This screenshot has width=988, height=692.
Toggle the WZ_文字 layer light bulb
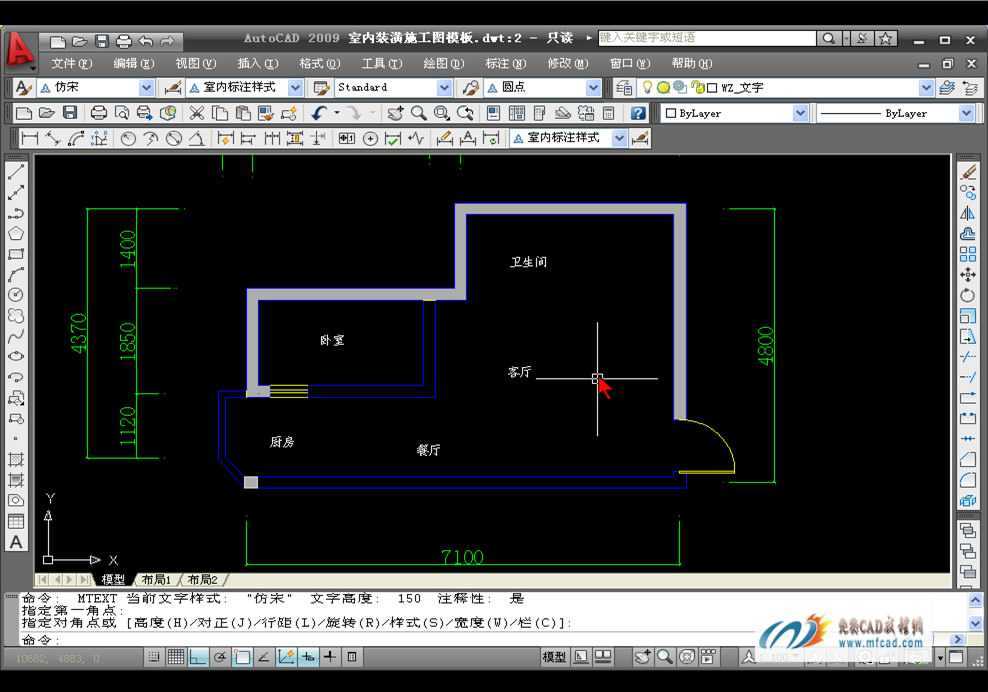647,88
